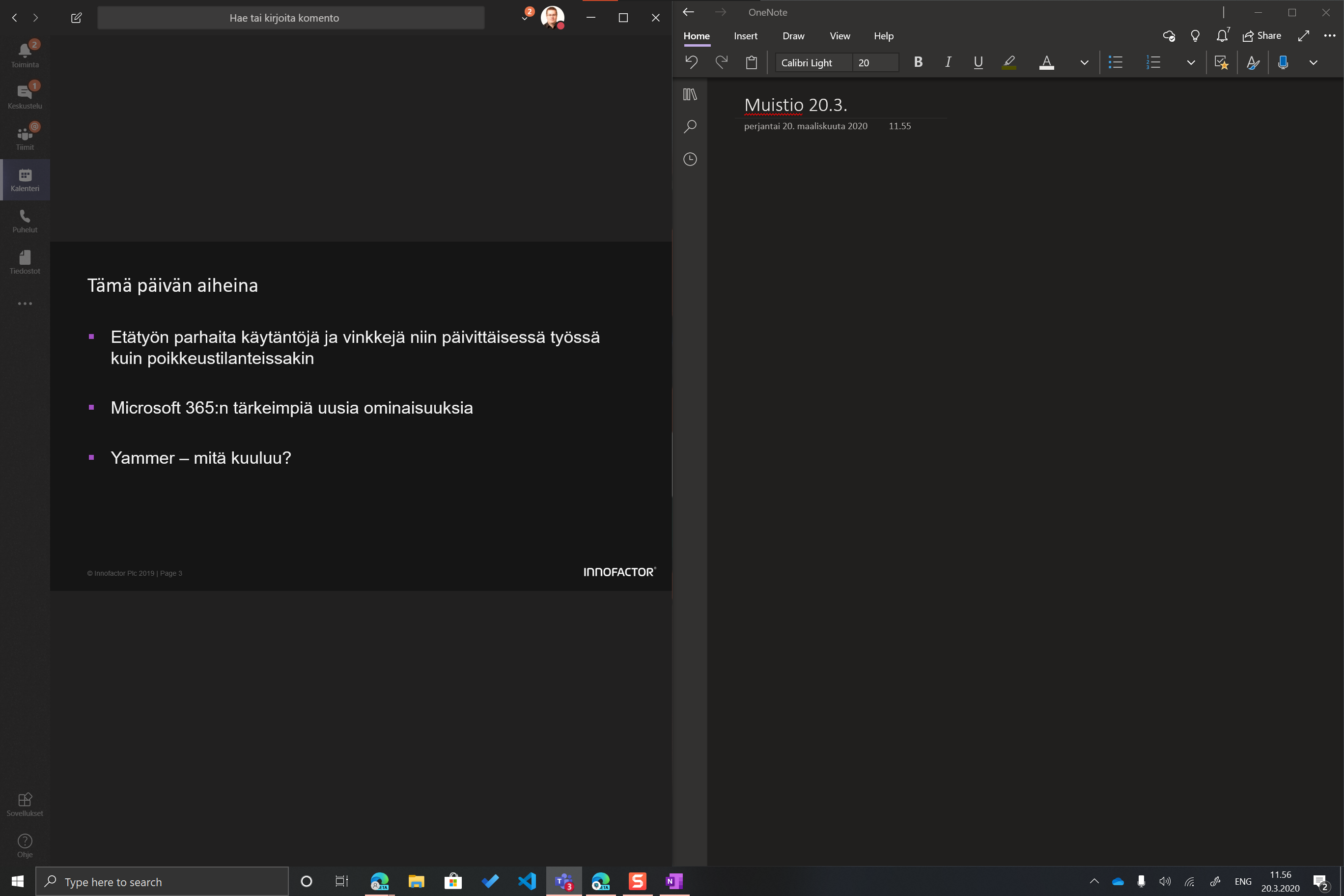This screenshot has height=896, width=1344.
Task: Select Tiedostot in Teams
Action: pos(25,262)
